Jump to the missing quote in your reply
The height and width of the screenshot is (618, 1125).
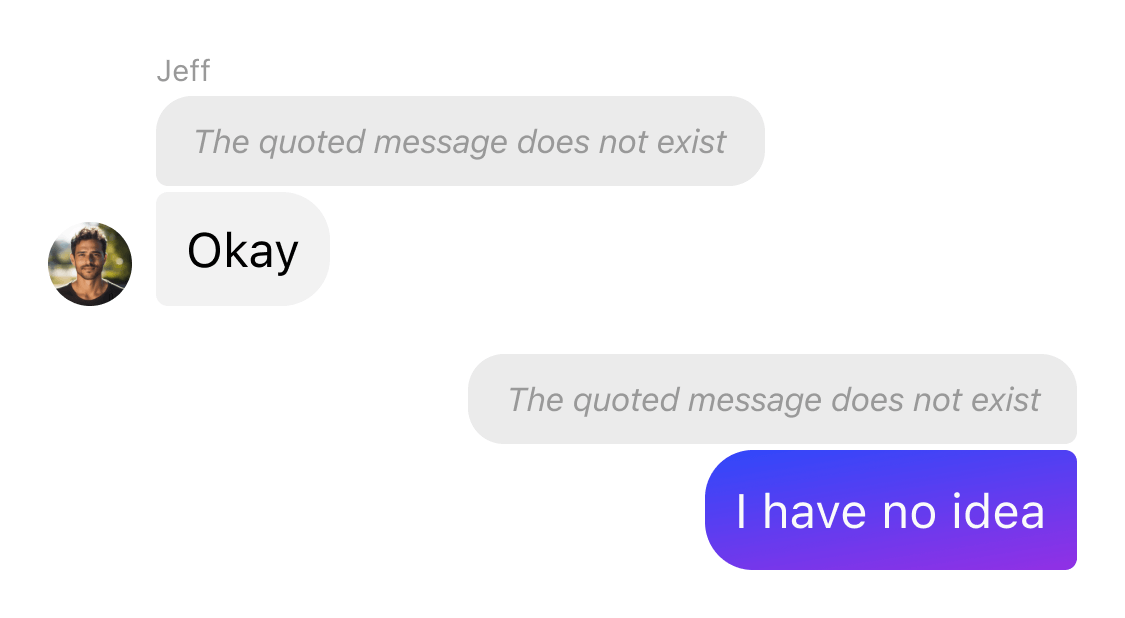point(772,398)
